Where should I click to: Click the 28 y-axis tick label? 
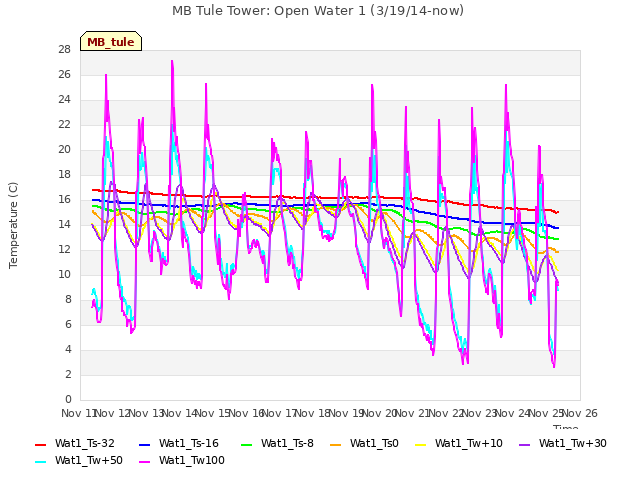click(65, 50)
